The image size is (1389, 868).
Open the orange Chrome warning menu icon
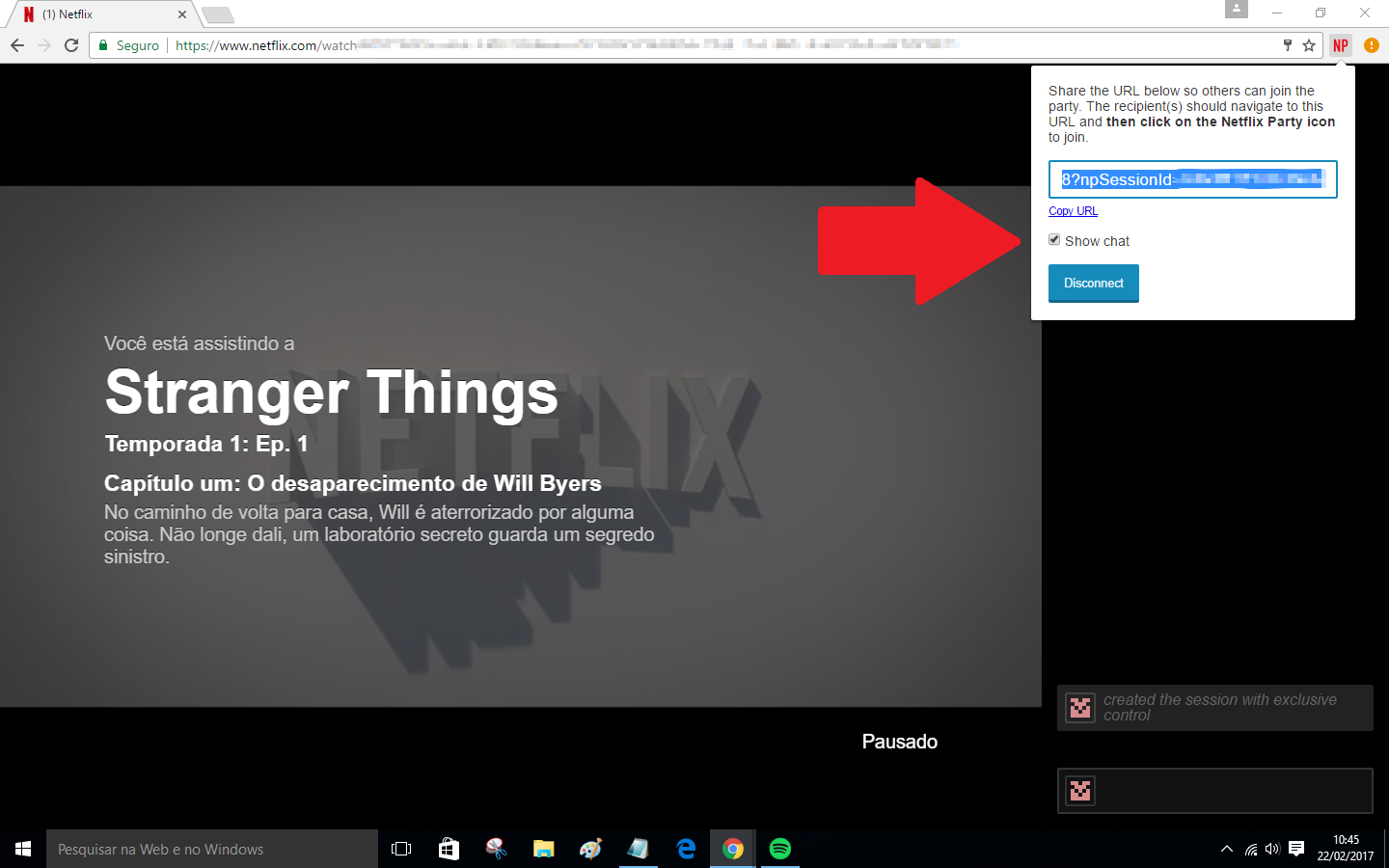click(x=1372, y=45)
